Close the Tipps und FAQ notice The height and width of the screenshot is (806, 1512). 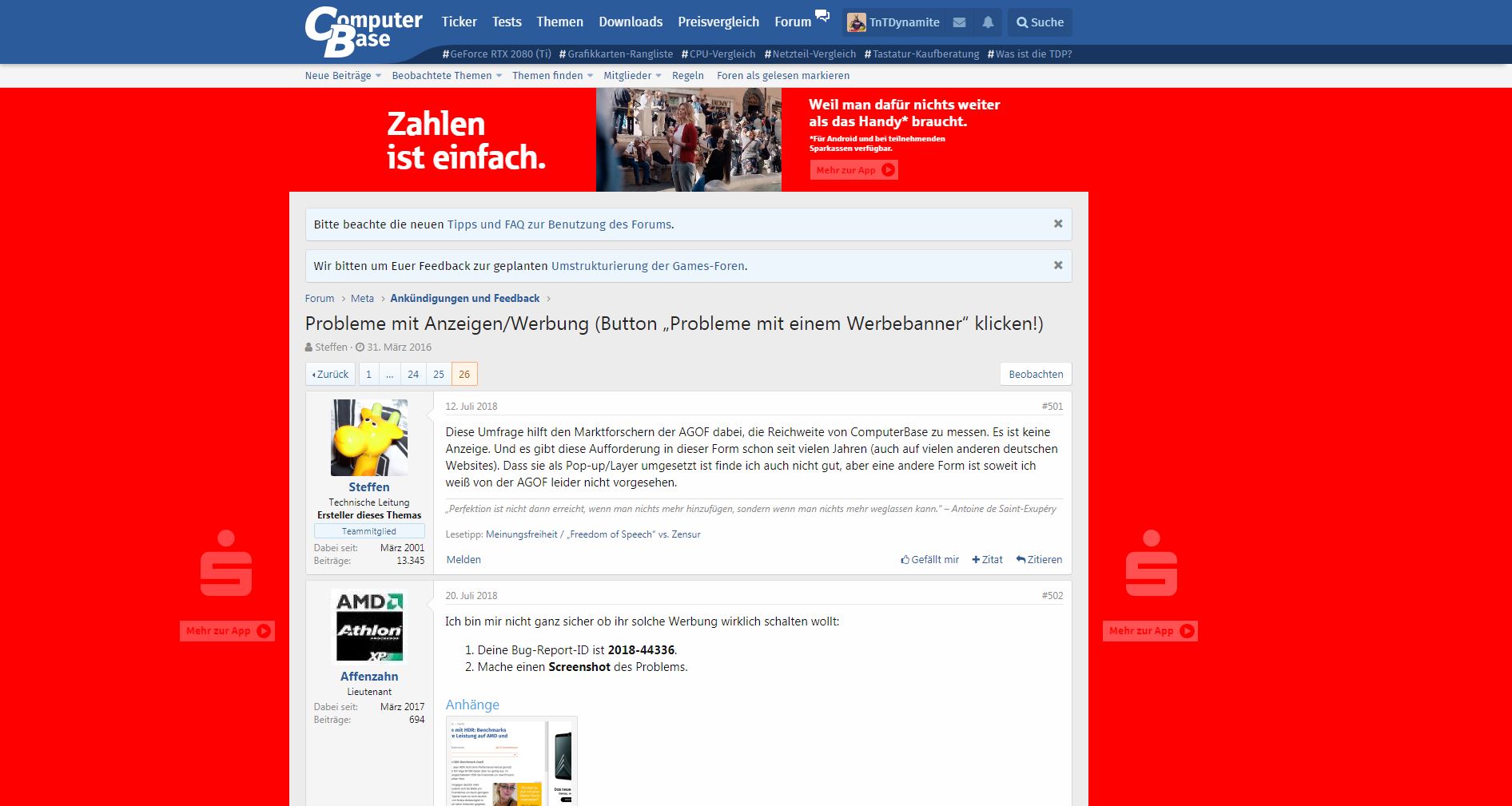(x=1058, y=224)
